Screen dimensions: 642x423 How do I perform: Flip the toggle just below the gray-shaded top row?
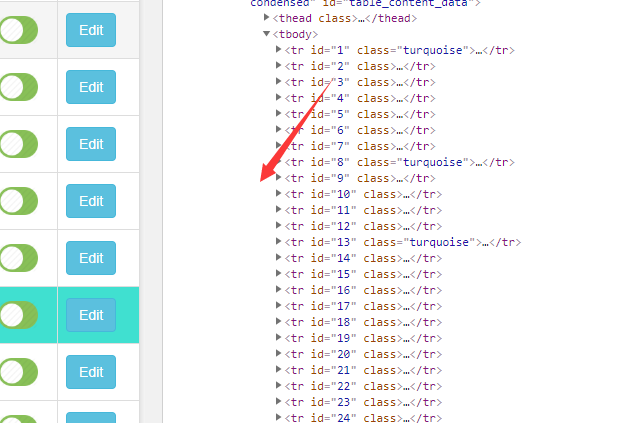pyautogui.click(x=19, y=87)
